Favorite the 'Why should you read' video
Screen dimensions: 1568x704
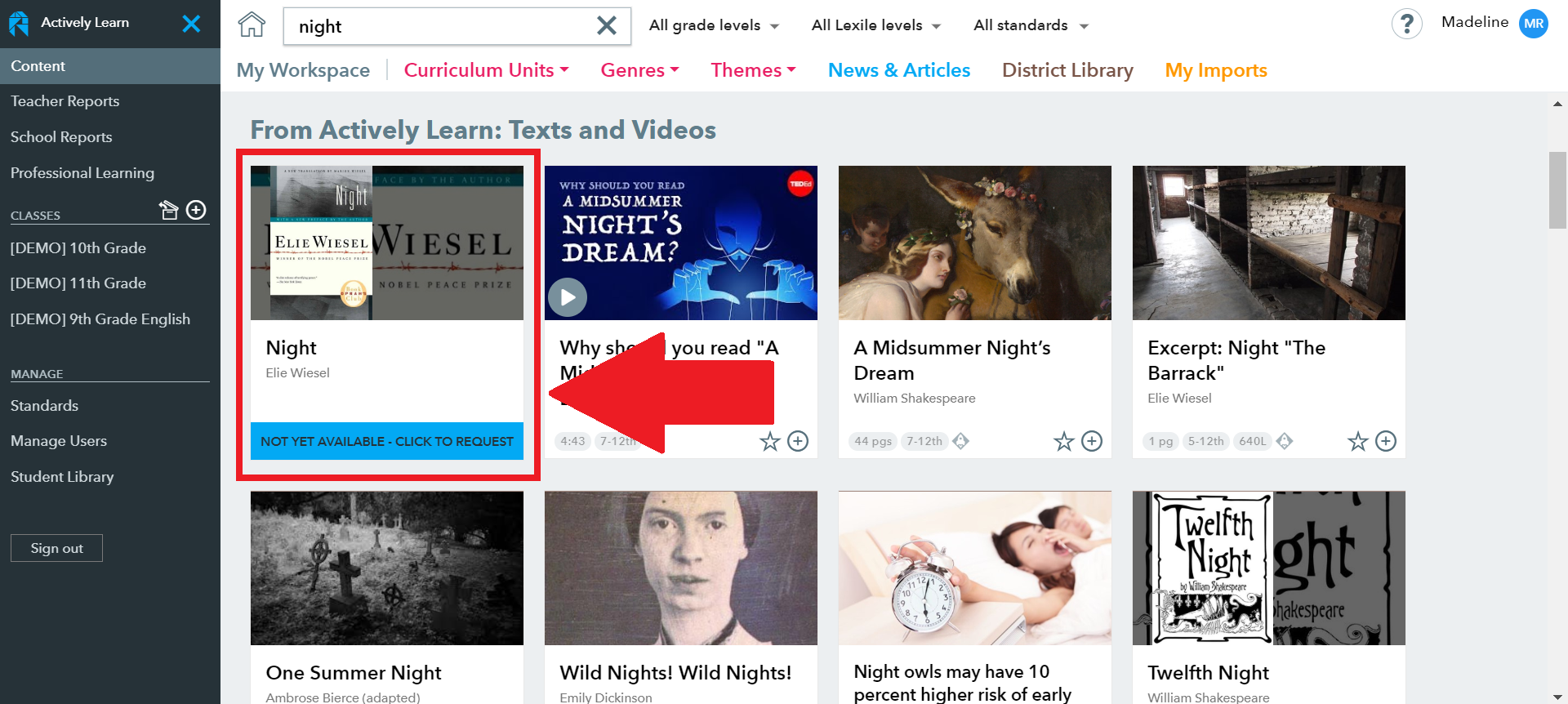click(x=769, y=442)
